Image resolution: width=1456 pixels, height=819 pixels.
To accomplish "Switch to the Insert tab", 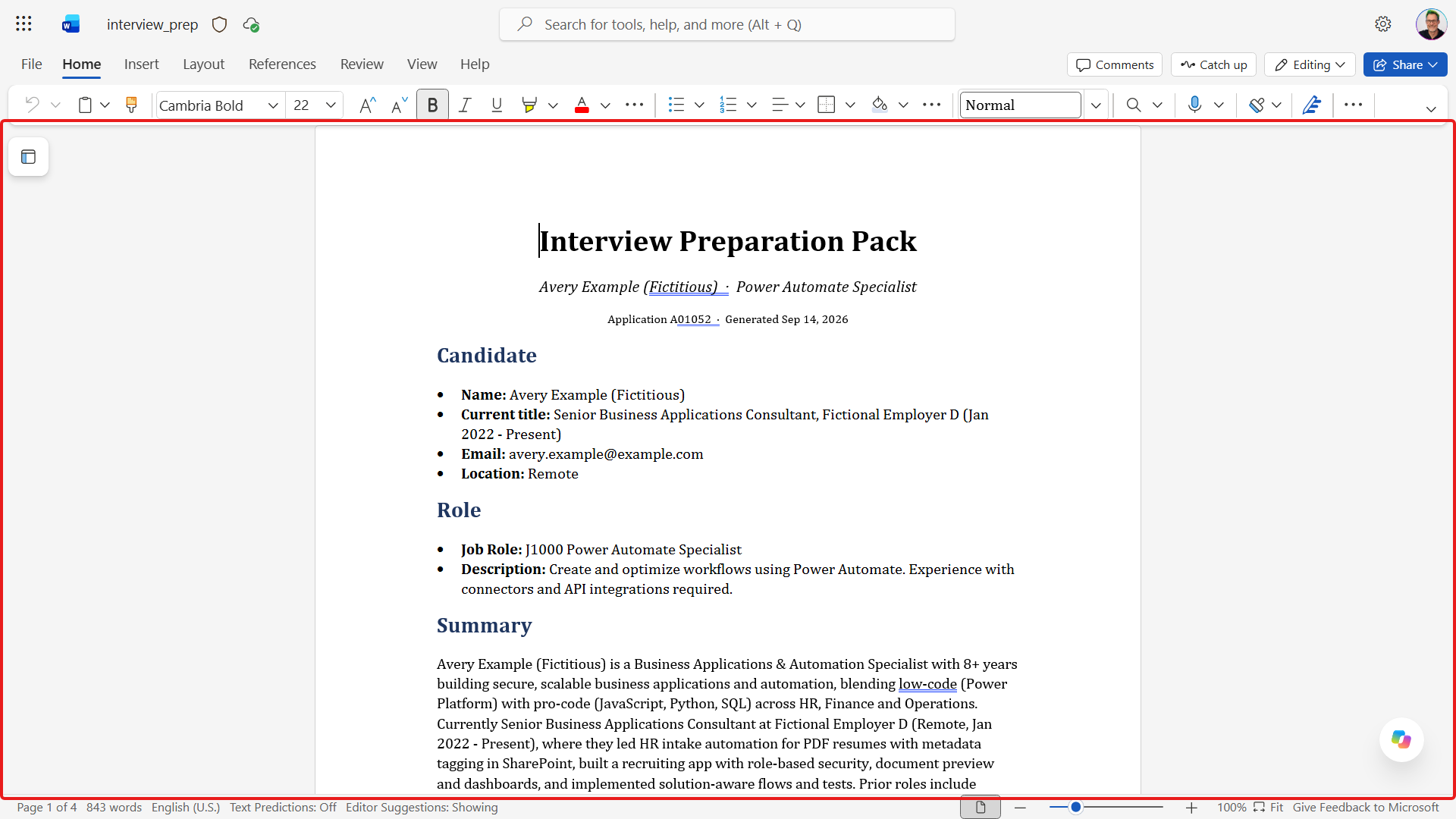I will point(142,64).
